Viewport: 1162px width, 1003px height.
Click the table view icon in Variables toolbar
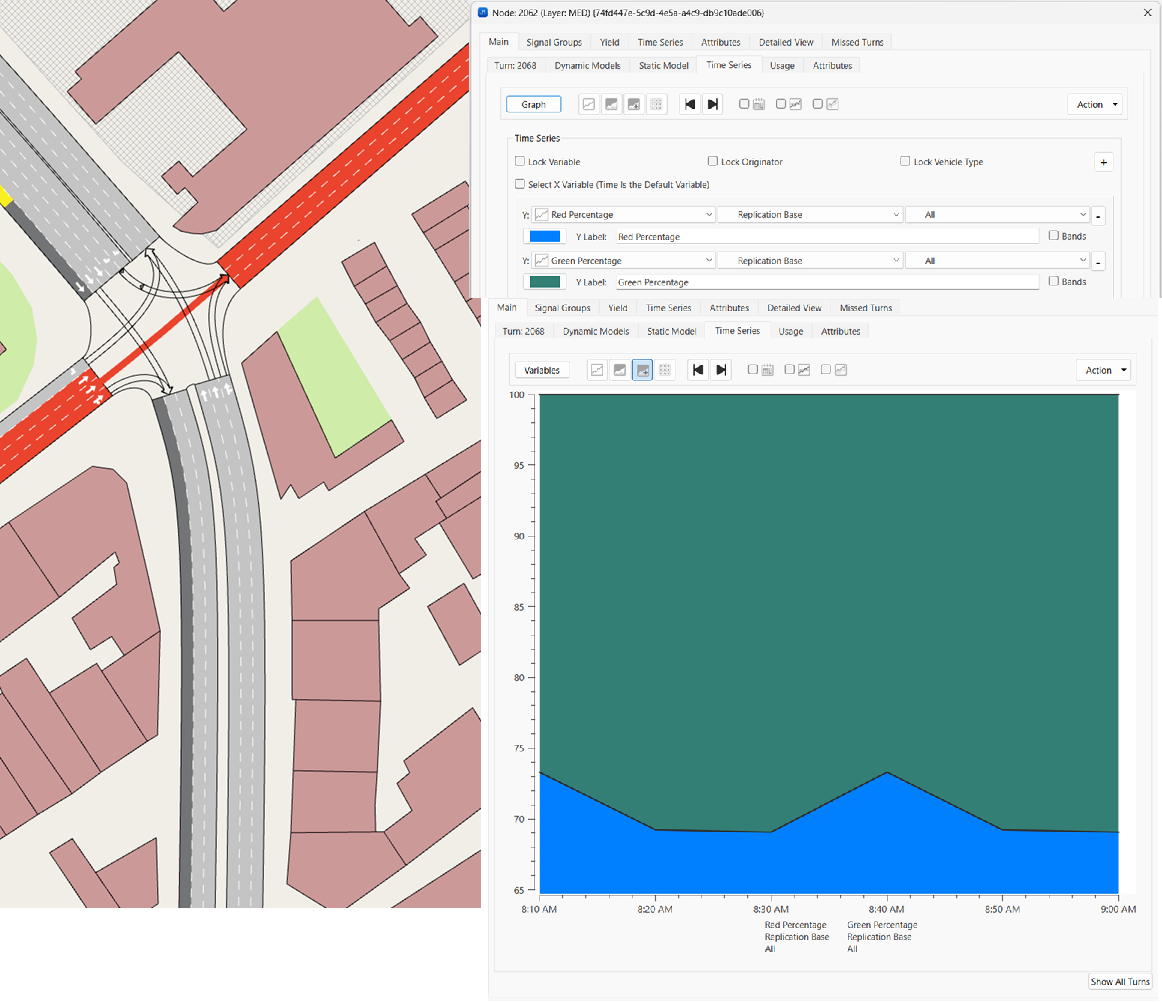665,370
